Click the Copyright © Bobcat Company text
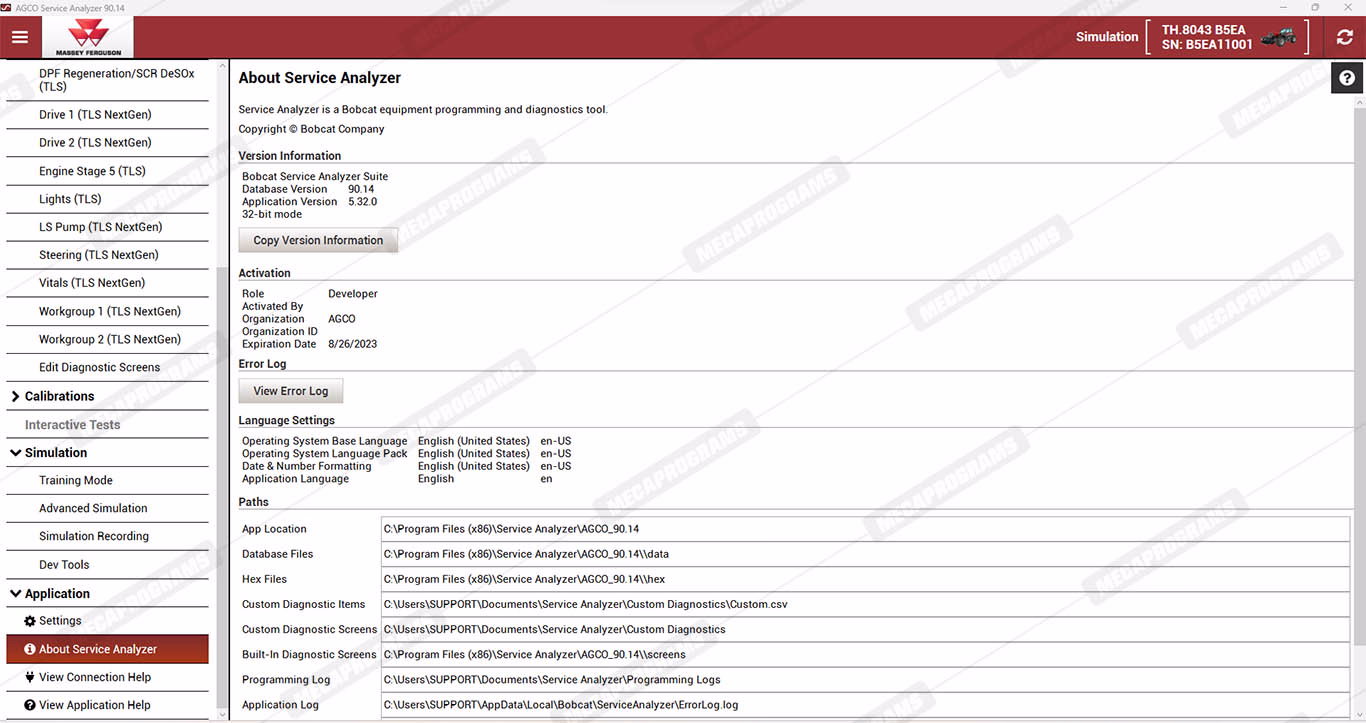 [311, 129]
